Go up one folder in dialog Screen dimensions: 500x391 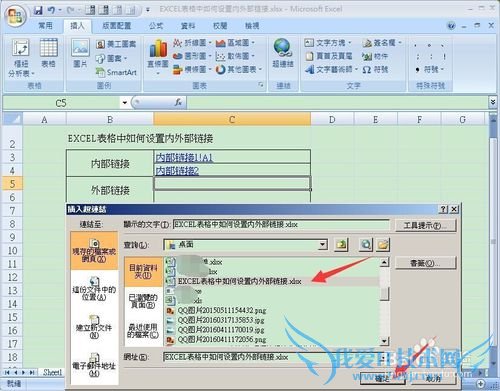pyautogui.click(x=341, y=245)
